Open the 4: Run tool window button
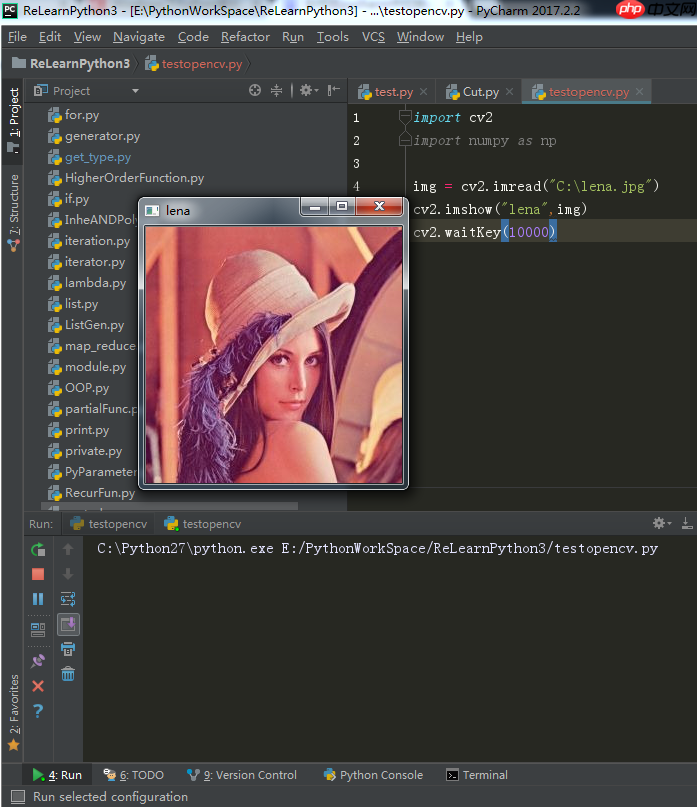 click(x=57, y=775)
